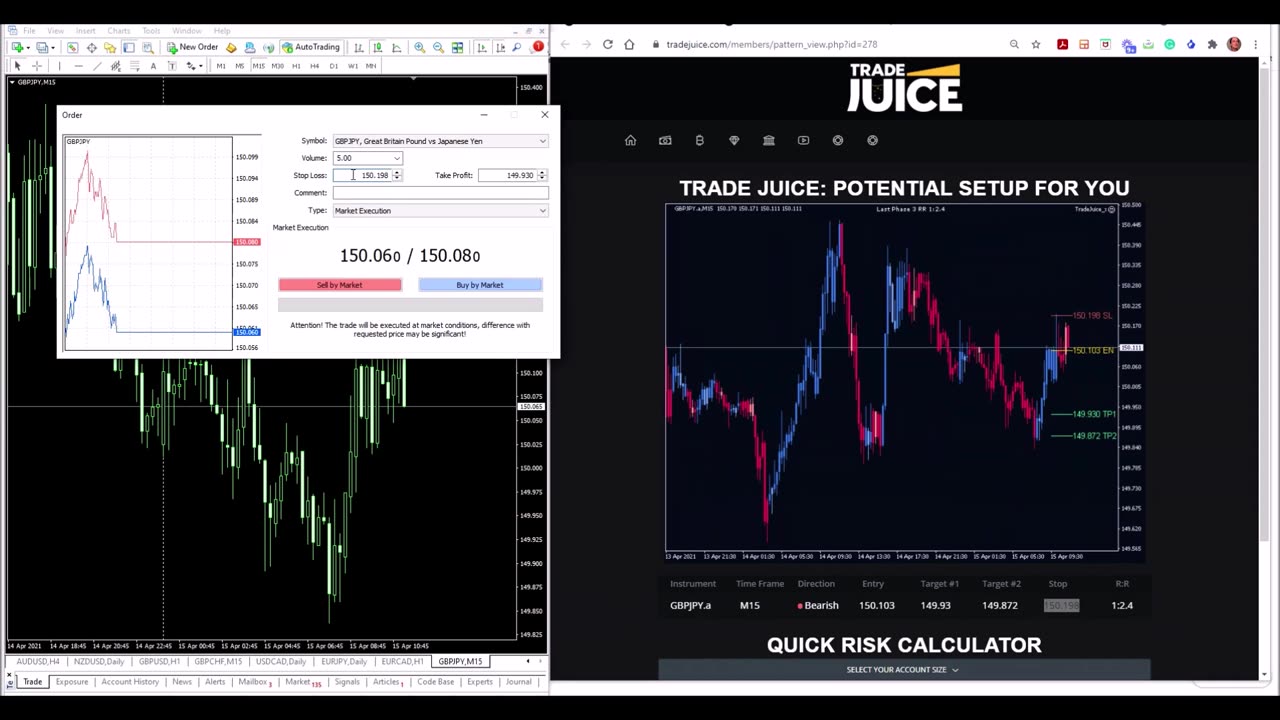This screenshot has width=1280, height=720.
Task: Switch chart to candlestick display icon
Action: pos(377,47)
